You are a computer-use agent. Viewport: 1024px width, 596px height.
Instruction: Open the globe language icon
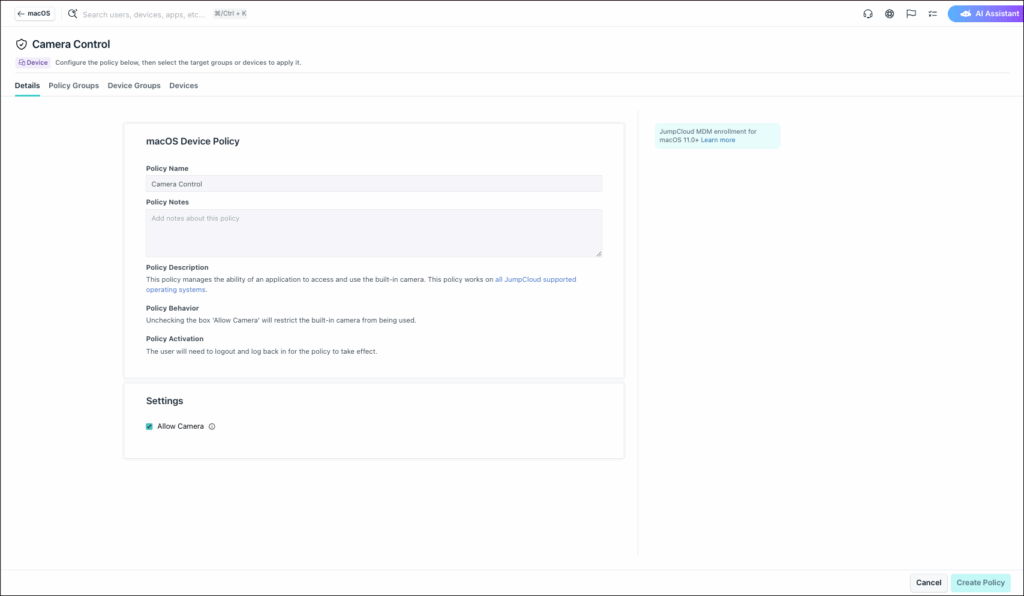click(x=889, y=14)
